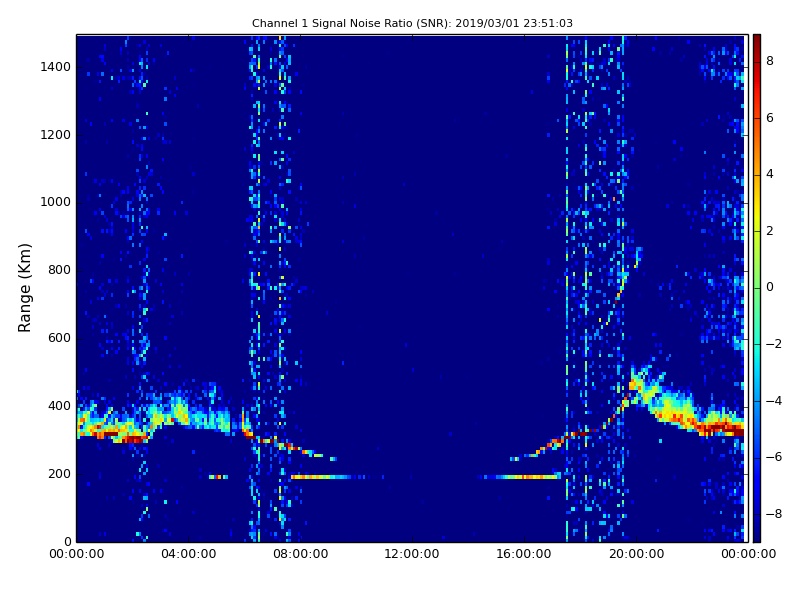Select the '12:00:00' x-axis tick label
The width and height of the screenshot is (800, 600).
click(x=412, y=554)
